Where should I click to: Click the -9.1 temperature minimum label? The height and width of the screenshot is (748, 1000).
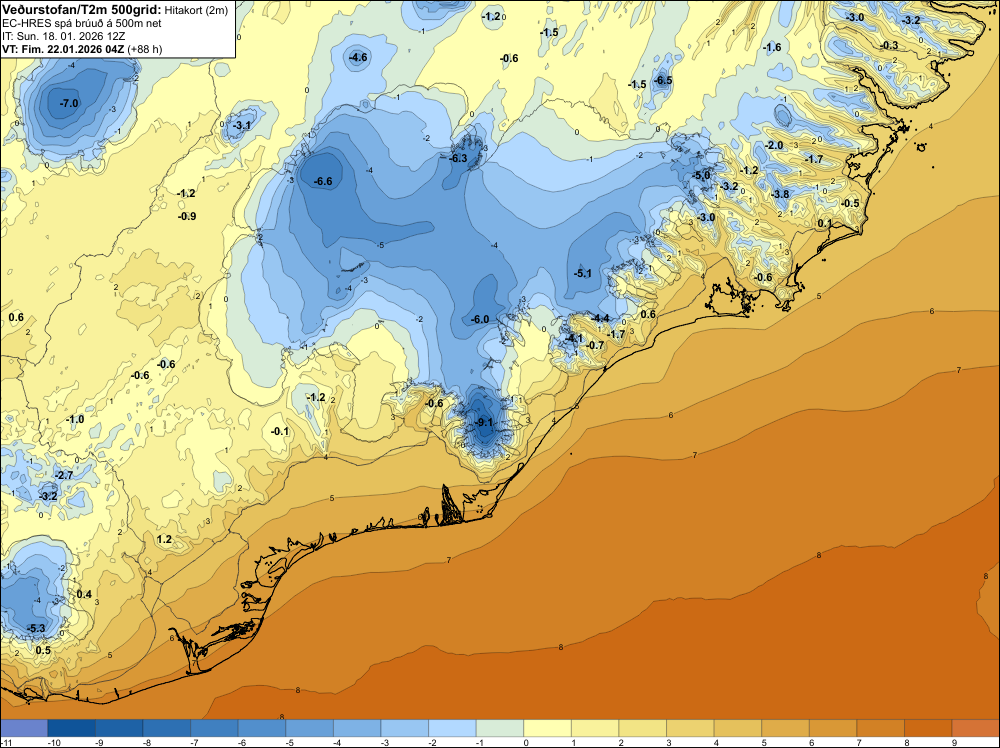484,422
